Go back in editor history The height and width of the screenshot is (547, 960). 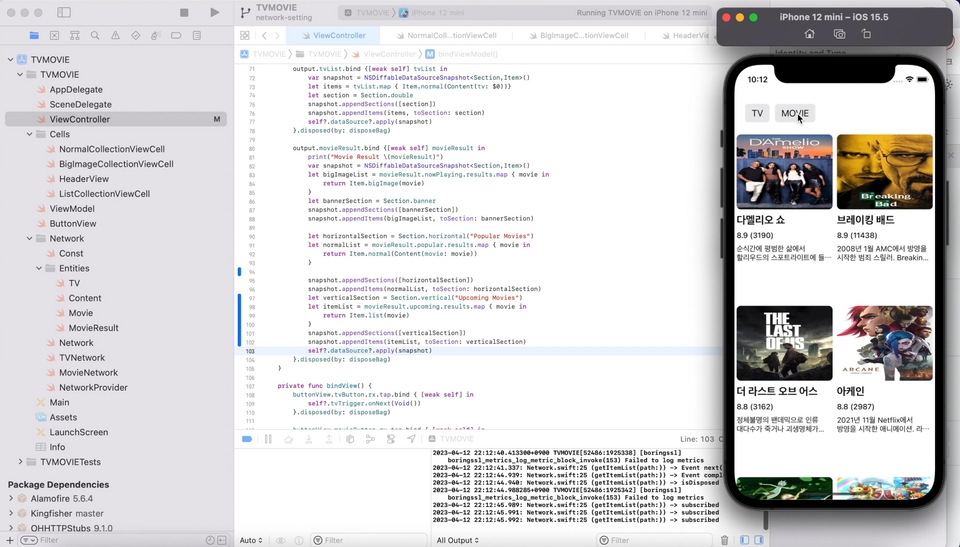pos(264,36)
